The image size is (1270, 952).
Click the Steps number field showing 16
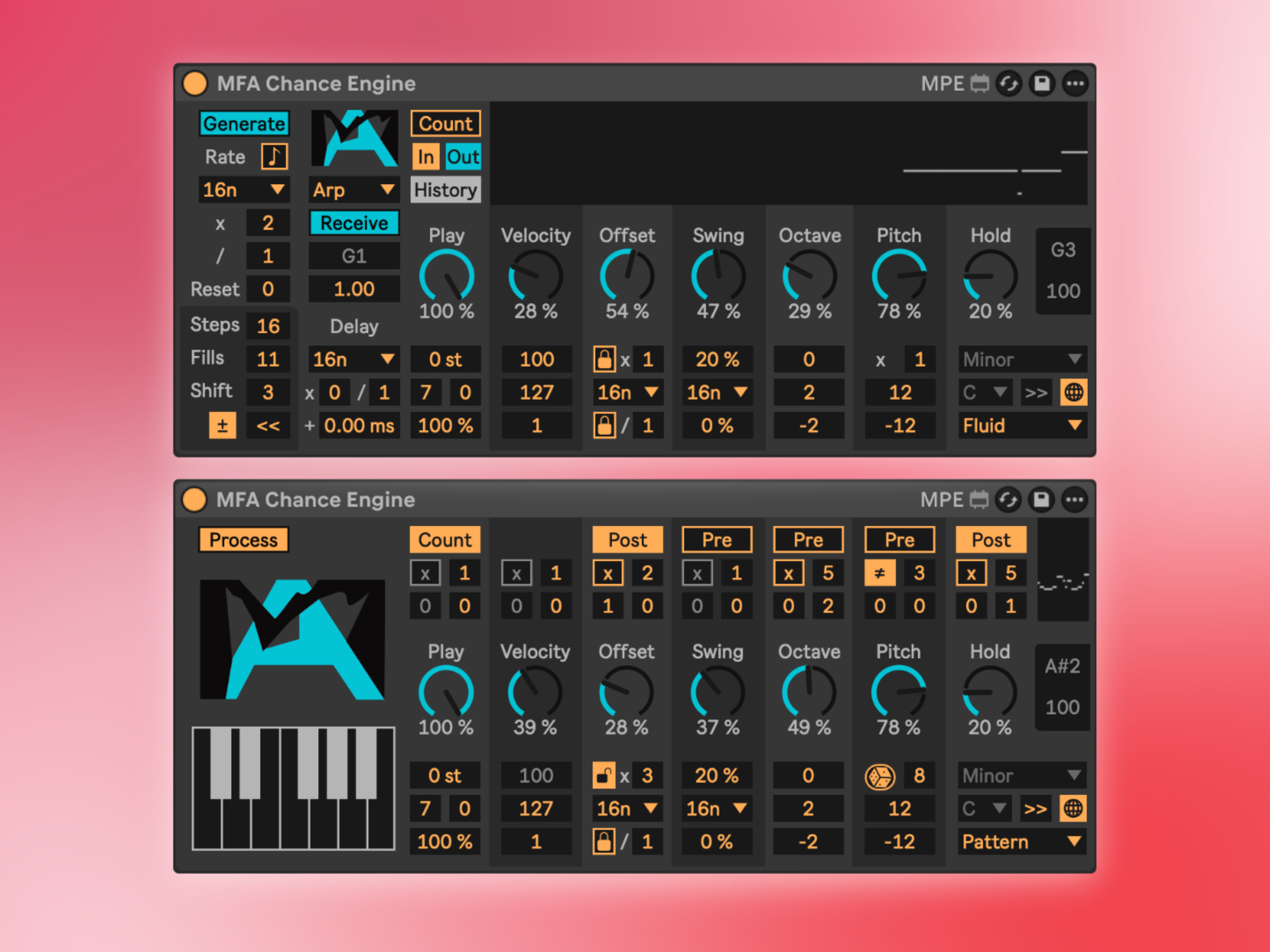coord(268,326)
